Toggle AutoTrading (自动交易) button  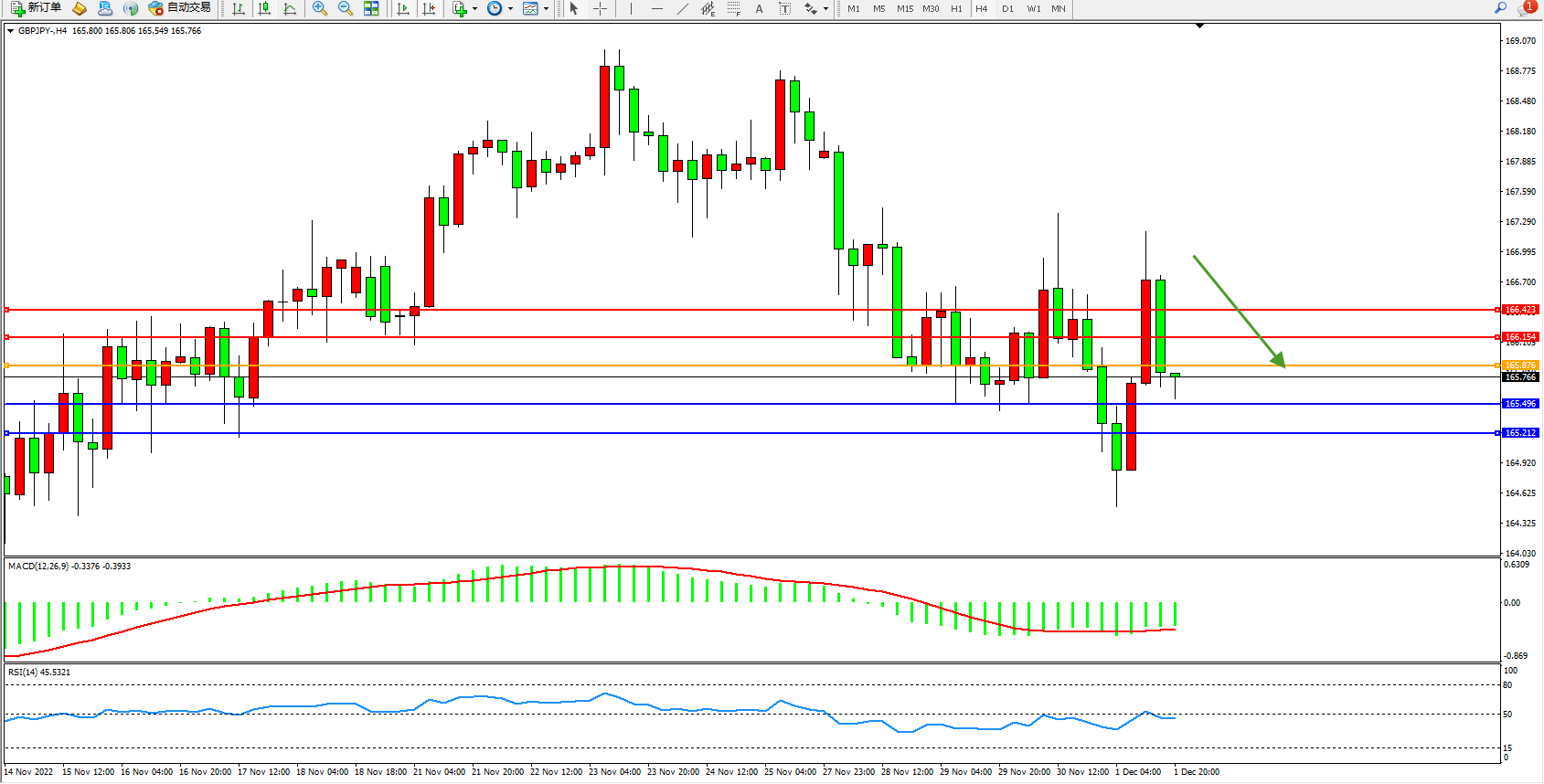[180, 8]
